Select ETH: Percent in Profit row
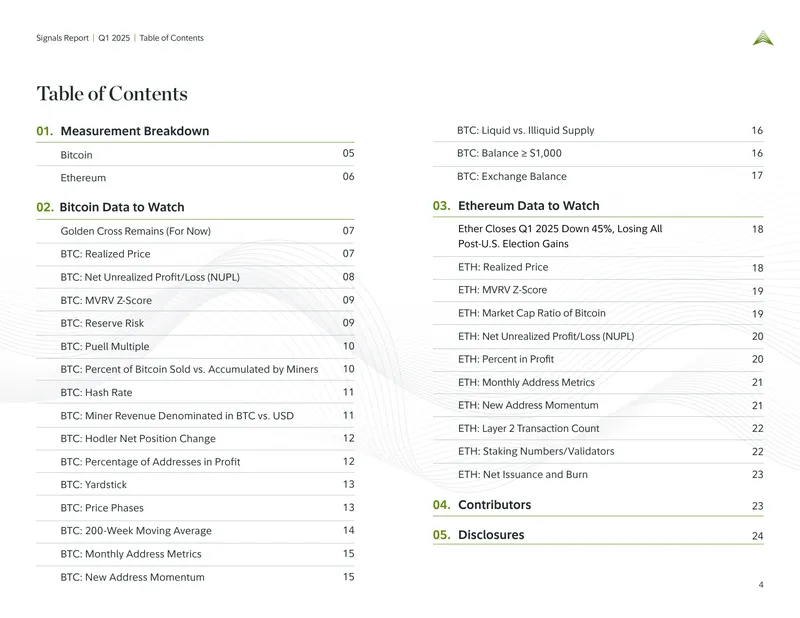Image resolution: width=800 pixels, height=618 pixels. point(598,359)
